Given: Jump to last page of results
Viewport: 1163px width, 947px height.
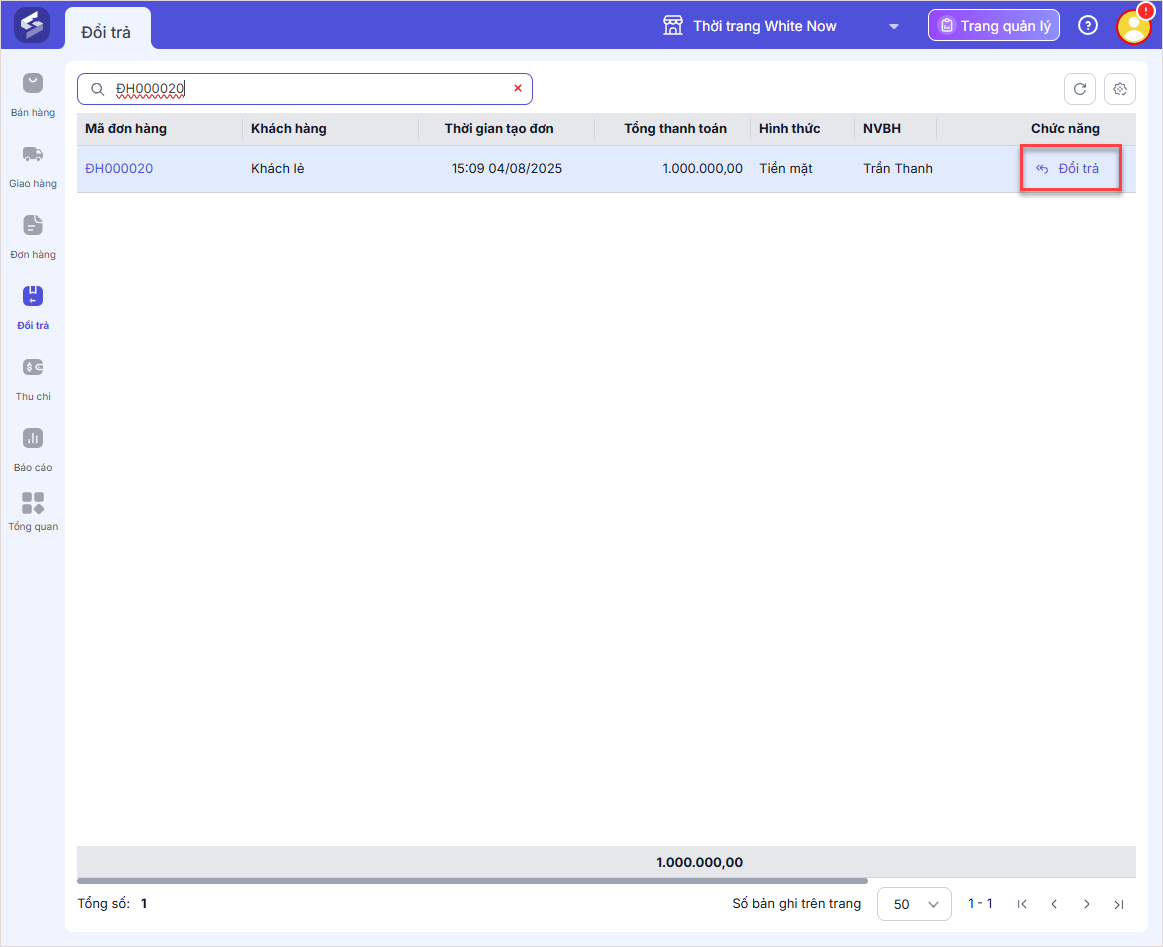Looking at the screenshot, I should [x=1118, y=904].
